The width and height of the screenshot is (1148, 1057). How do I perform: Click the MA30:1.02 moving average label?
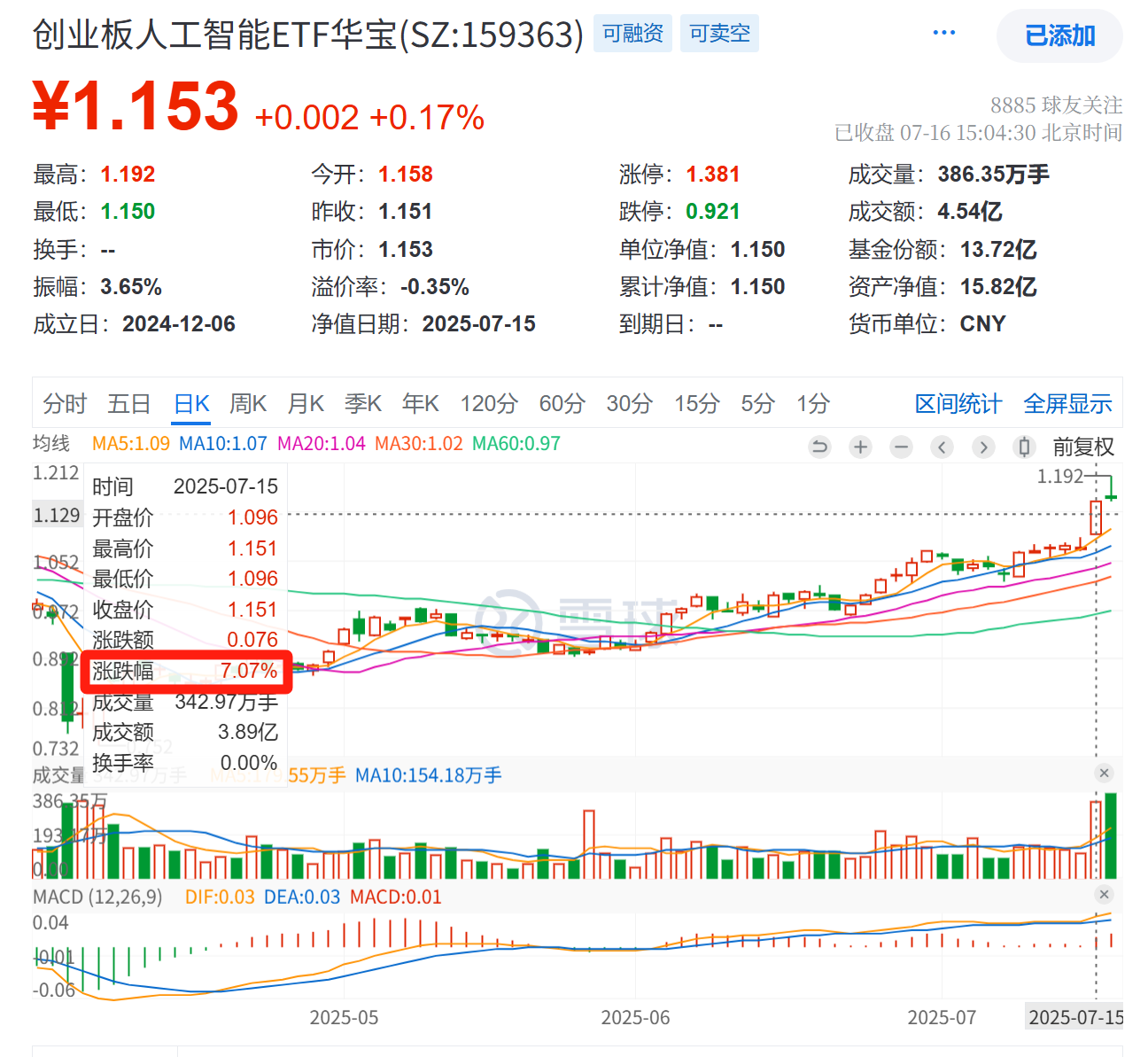coord(419,444)
